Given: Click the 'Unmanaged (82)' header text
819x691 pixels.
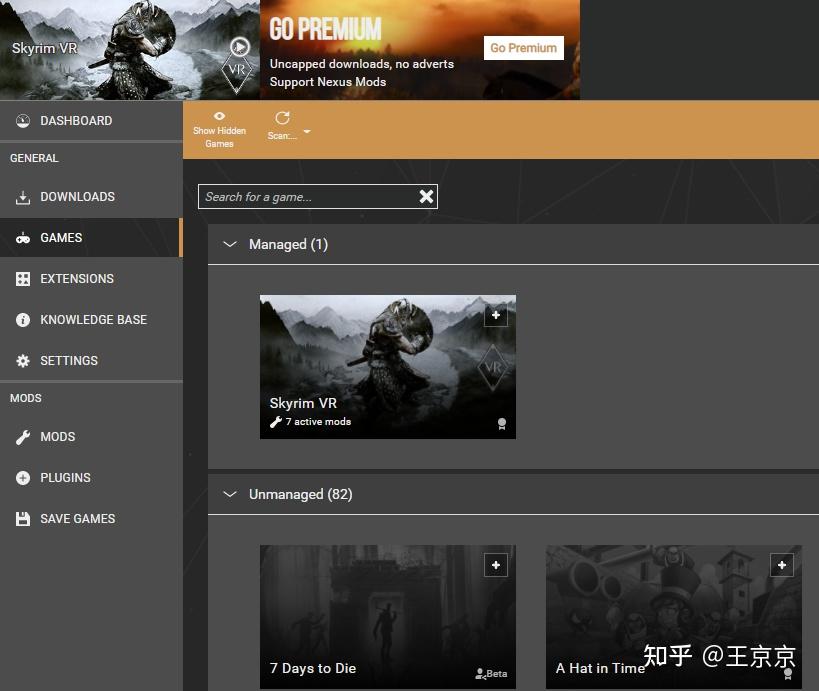Looking at the screenshot, I should click(x=301, y=494).
